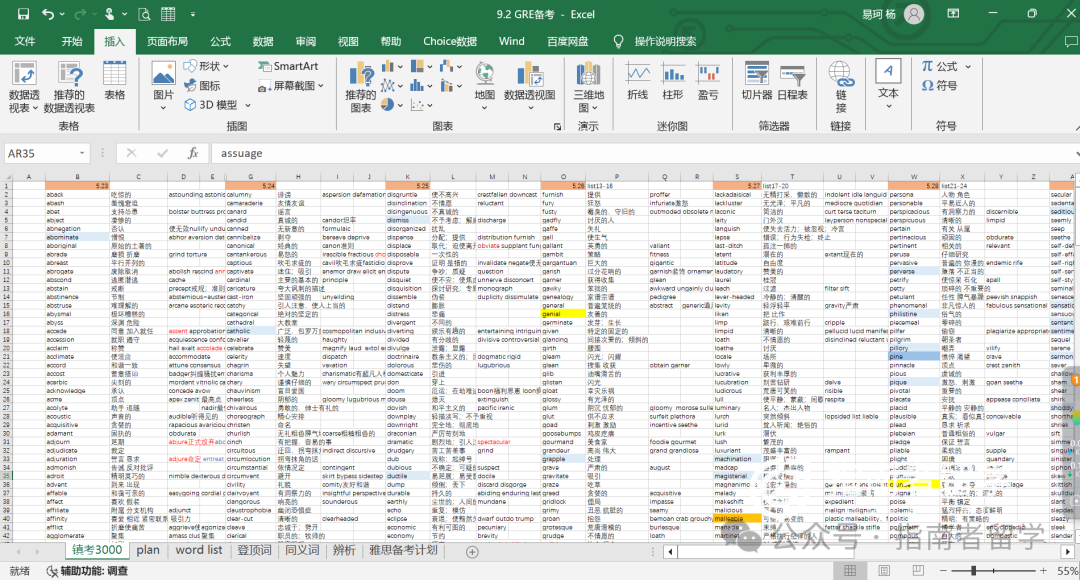The image size is (1080, 580).
Task: Open the Maps (地图) dropdown
Action: tap(485, 86)
